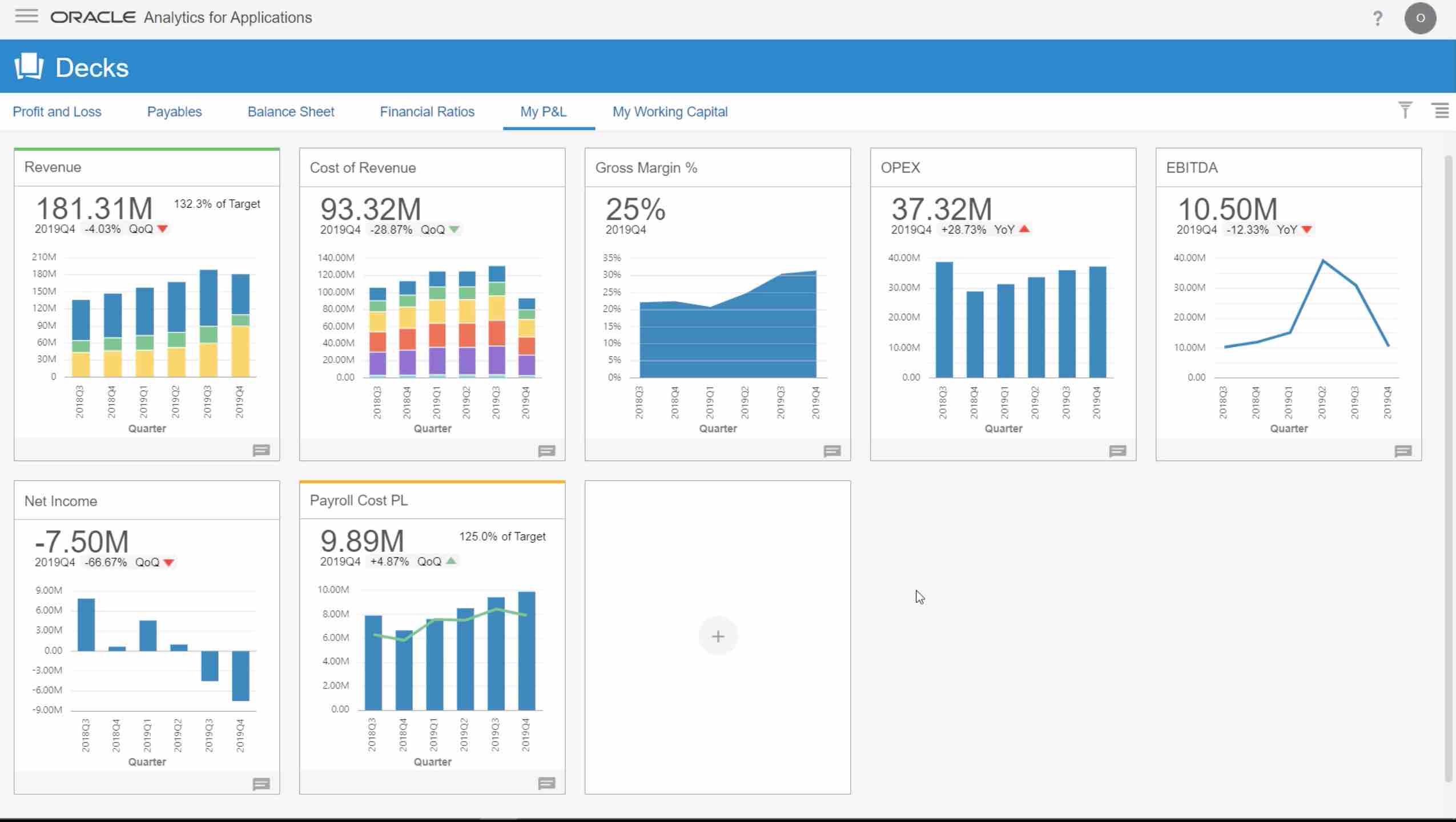Open comments on the EBITDA card

pyautogui.click(x=1403, y=451)
